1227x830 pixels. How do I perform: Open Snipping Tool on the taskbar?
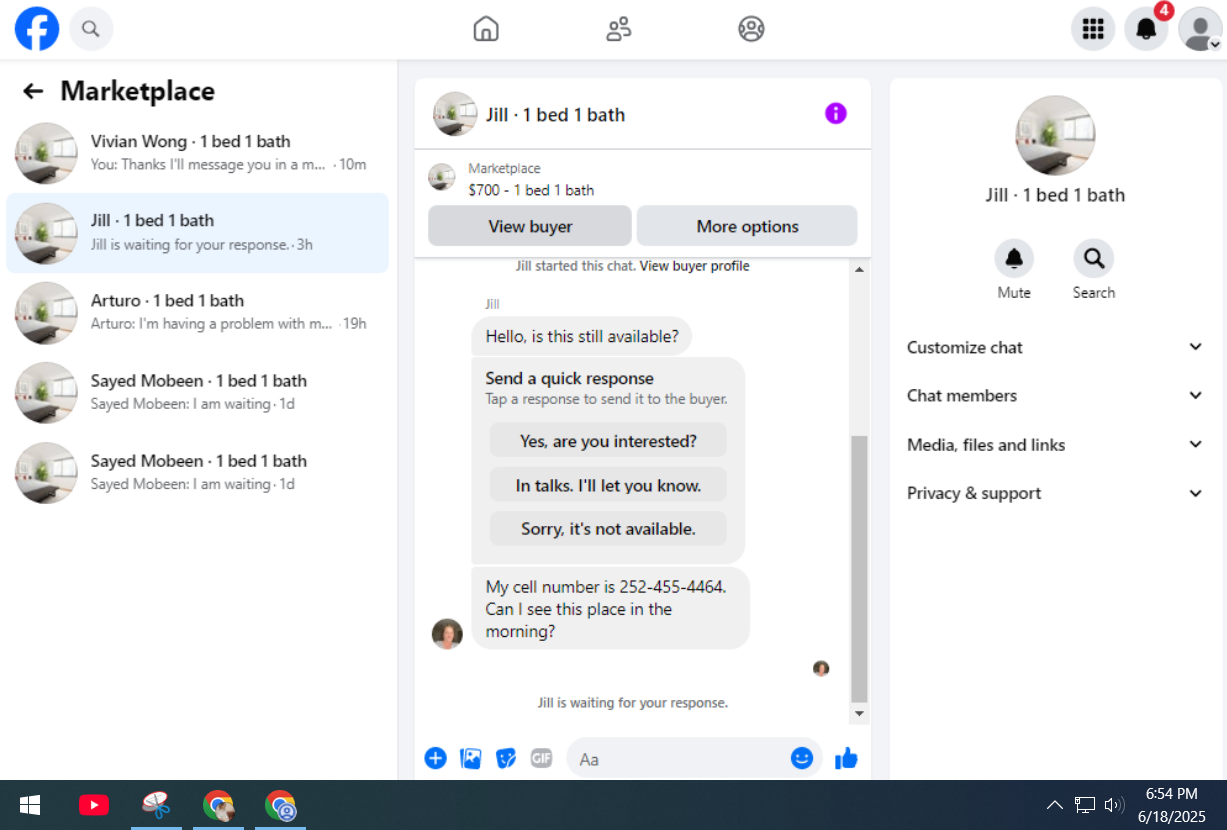click(x=156, y=805)
